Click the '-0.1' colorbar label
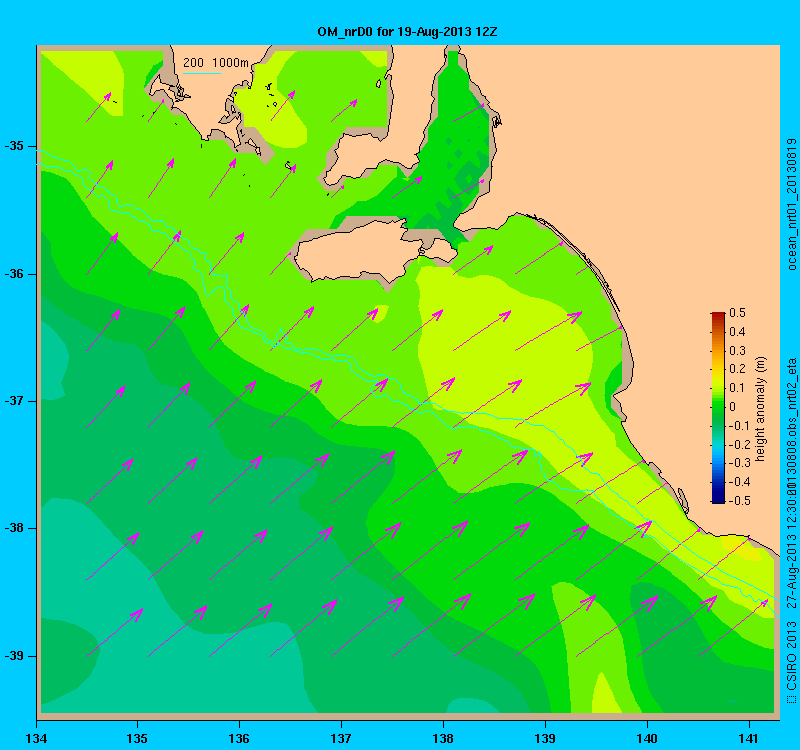The width and height of the screenshot is (800, 750). (739, 426)
